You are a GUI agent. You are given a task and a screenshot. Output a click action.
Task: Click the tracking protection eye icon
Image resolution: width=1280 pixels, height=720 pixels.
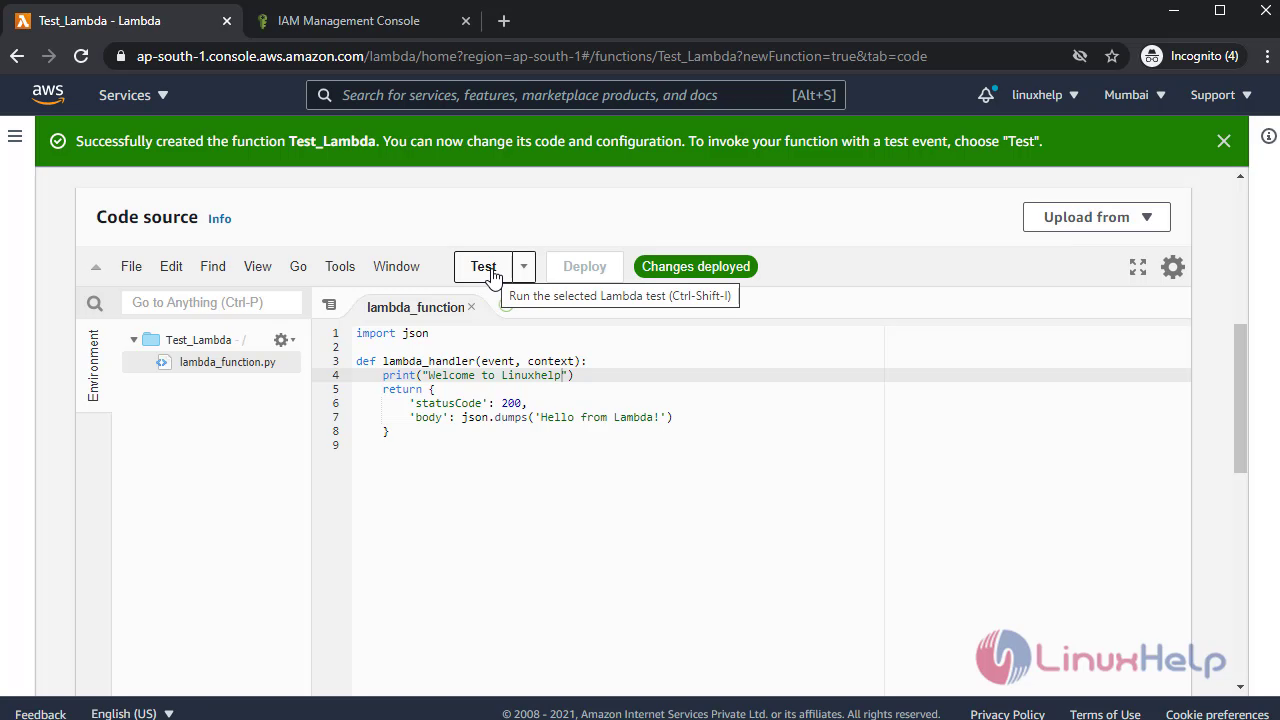1080,56
